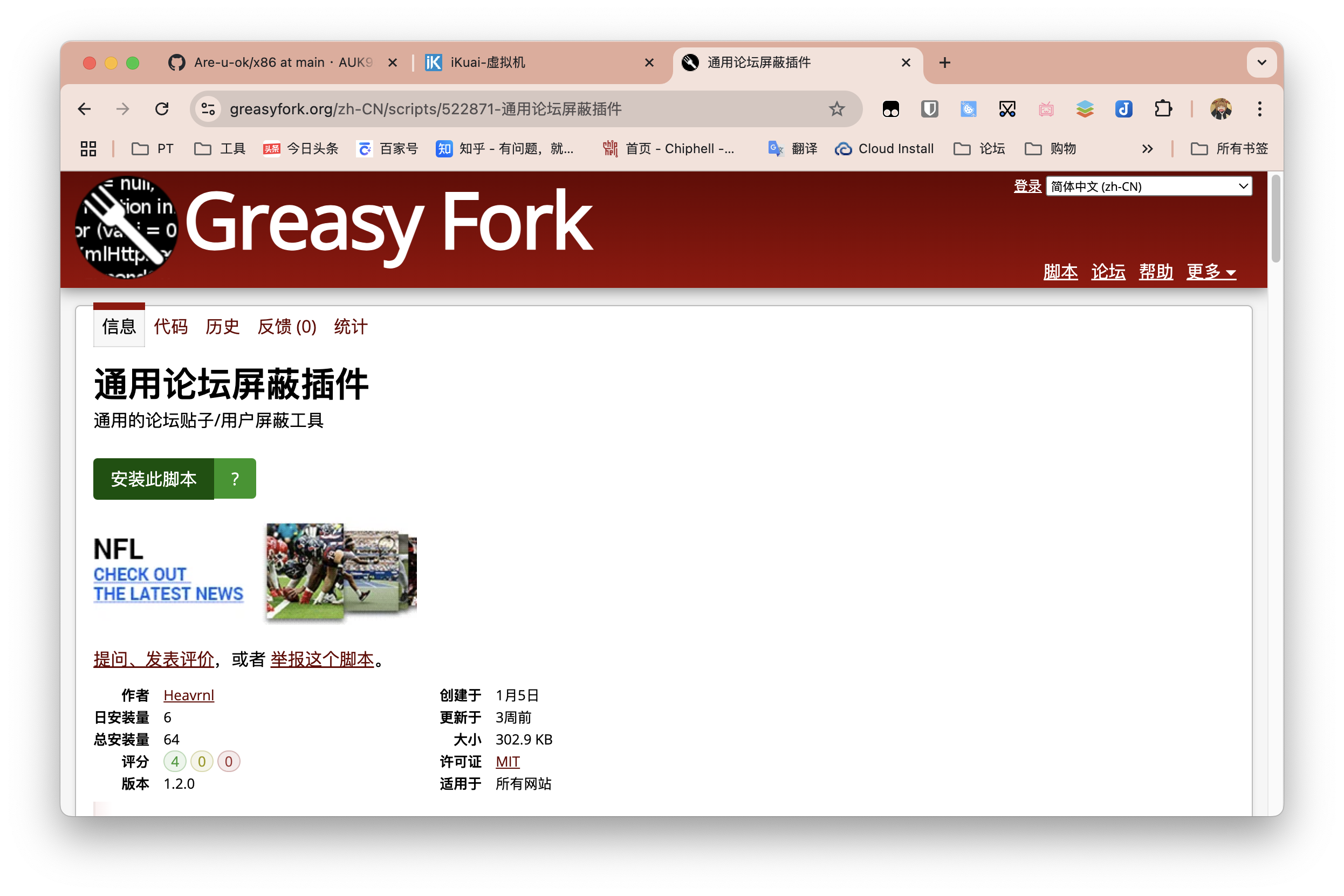Click the NFL football ad thumbnail
The image size is (1344, 896).
click(x=341, y=571)
